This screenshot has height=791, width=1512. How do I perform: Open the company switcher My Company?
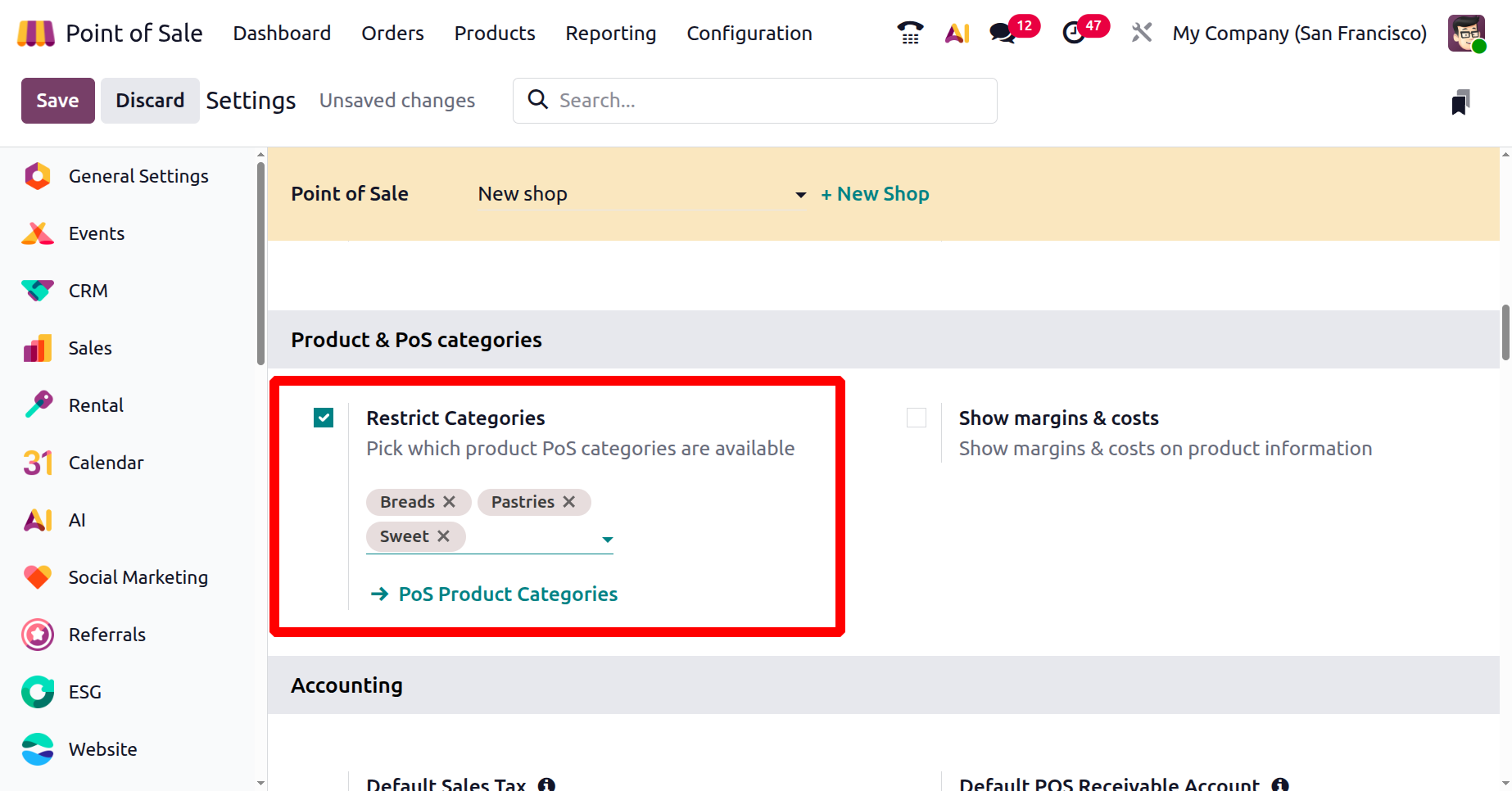point(1299,34)
